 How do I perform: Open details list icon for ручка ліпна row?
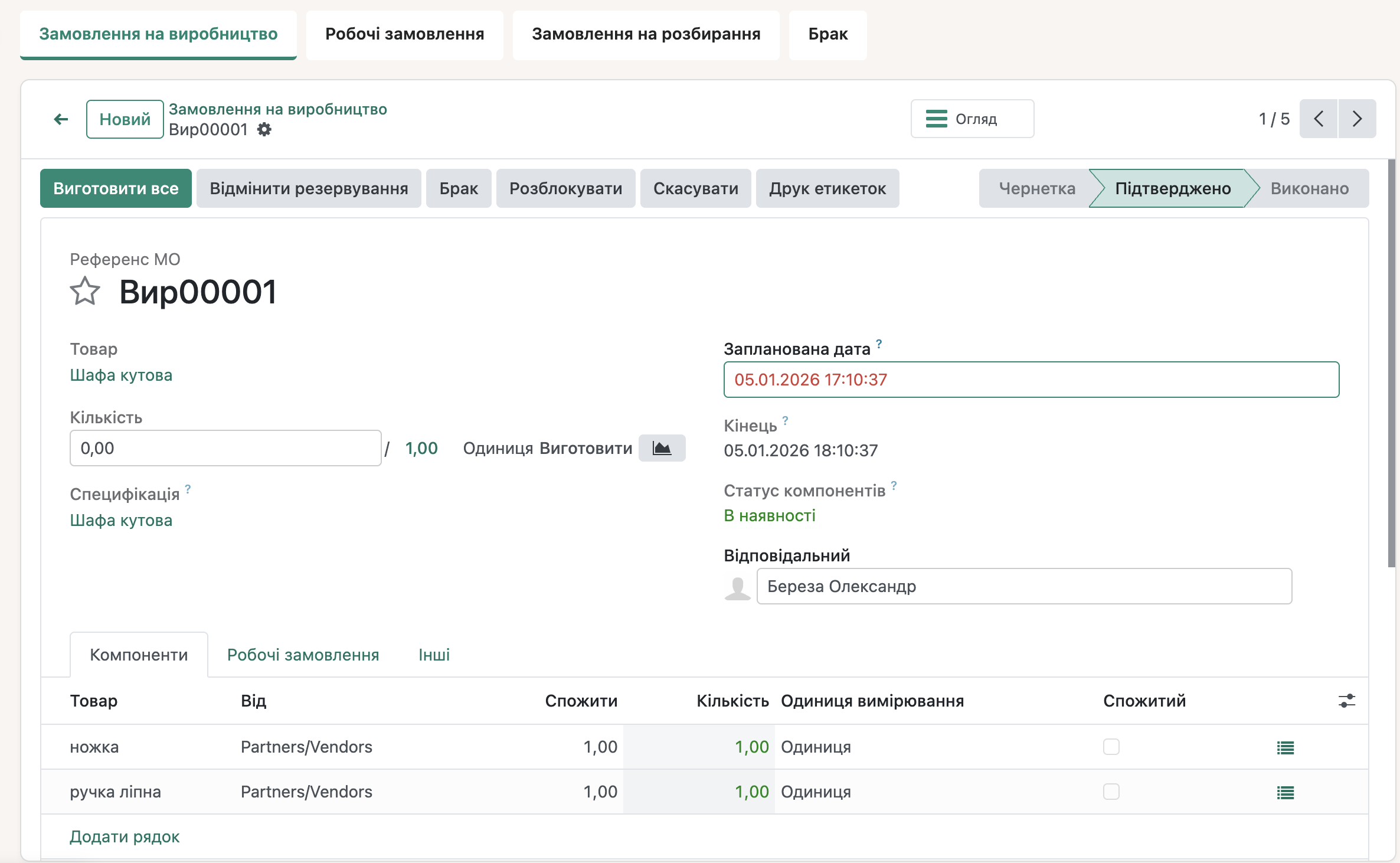pos(1285,792)
